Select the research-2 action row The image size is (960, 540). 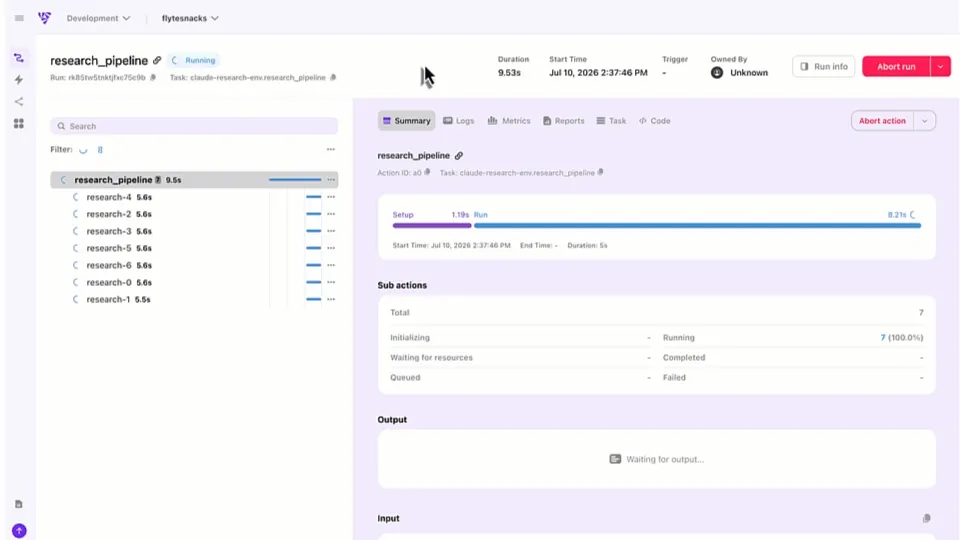[194, 214]
